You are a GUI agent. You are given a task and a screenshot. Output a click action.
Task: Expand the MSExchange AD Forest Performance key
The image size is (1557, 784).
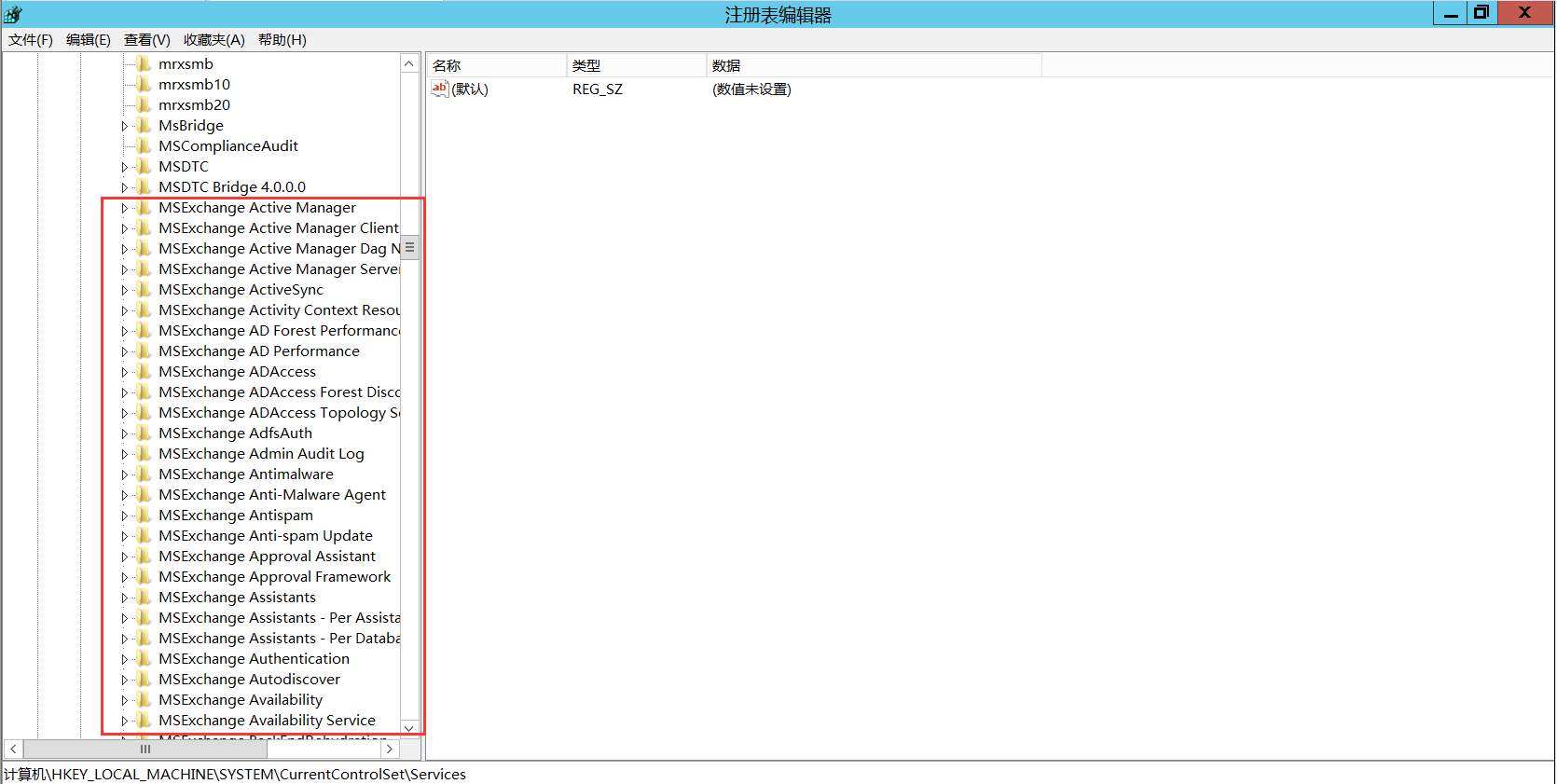124,331
